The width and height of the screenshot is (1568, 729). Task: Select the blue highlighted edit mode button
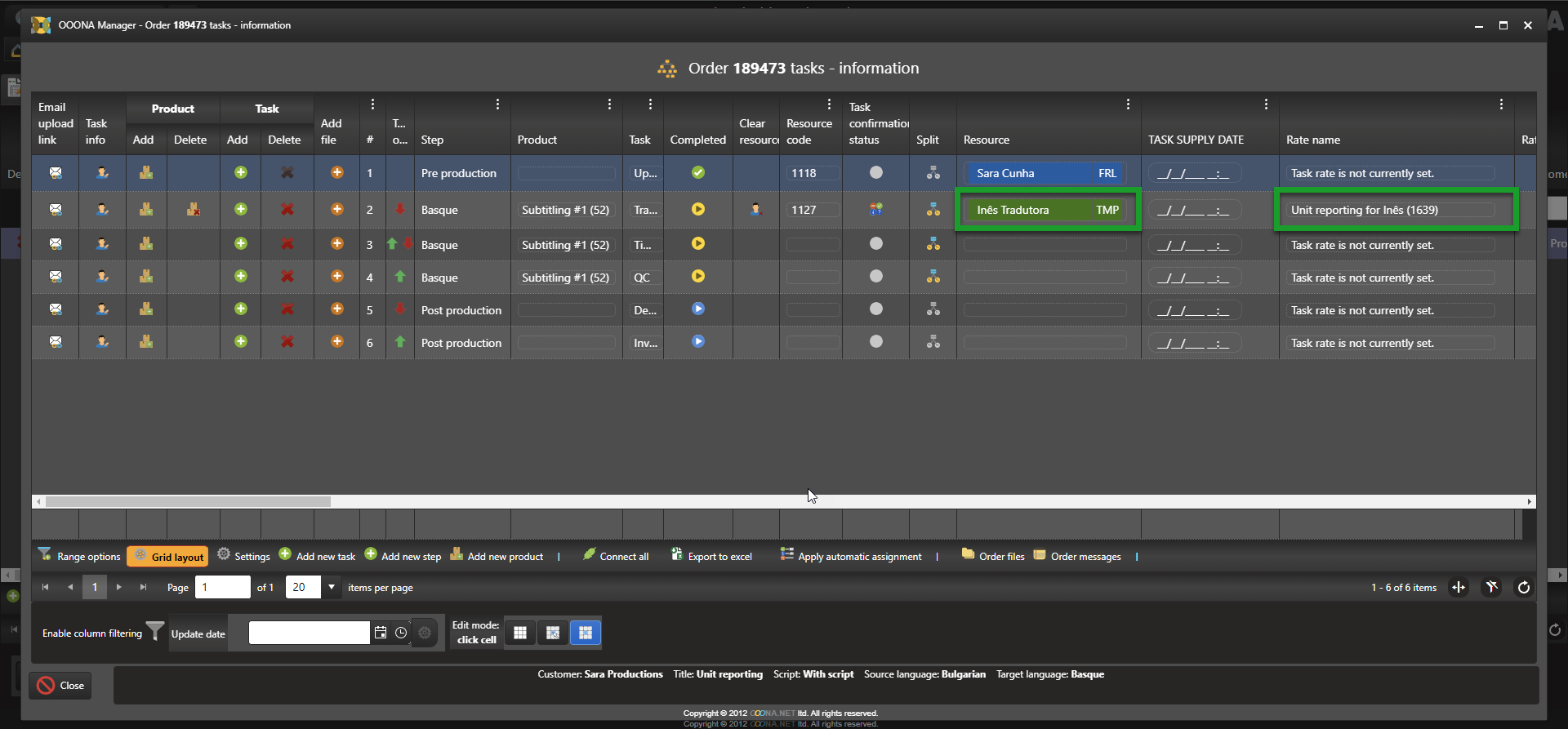point(585,633)
